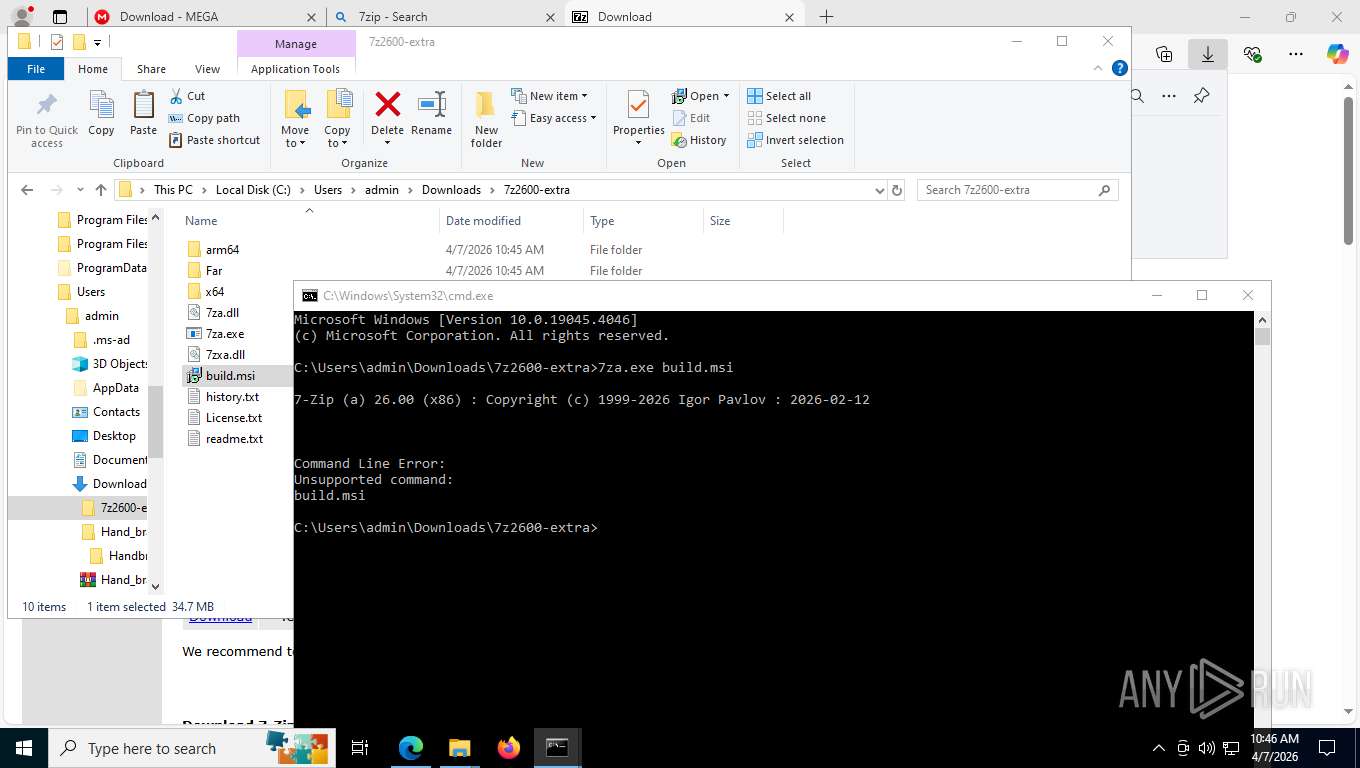The height and width of the screenshot is (768, 1360).
Task: Open the Copilot icon in Edge
Action: tap(1337, 54)
